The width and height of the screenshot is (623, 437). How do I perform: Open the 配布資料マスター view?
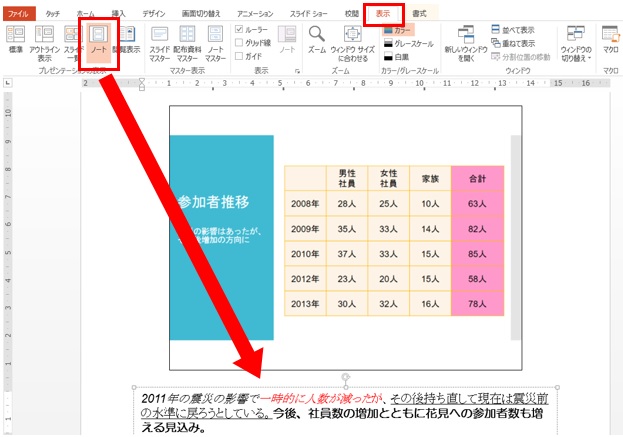pos(187,46)
